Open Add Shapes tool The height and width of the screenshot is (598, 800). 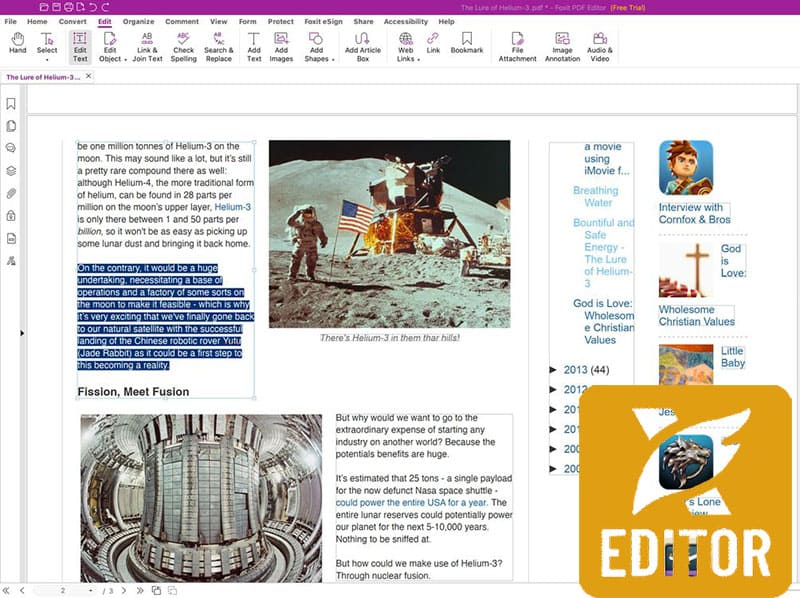[316, 47]
